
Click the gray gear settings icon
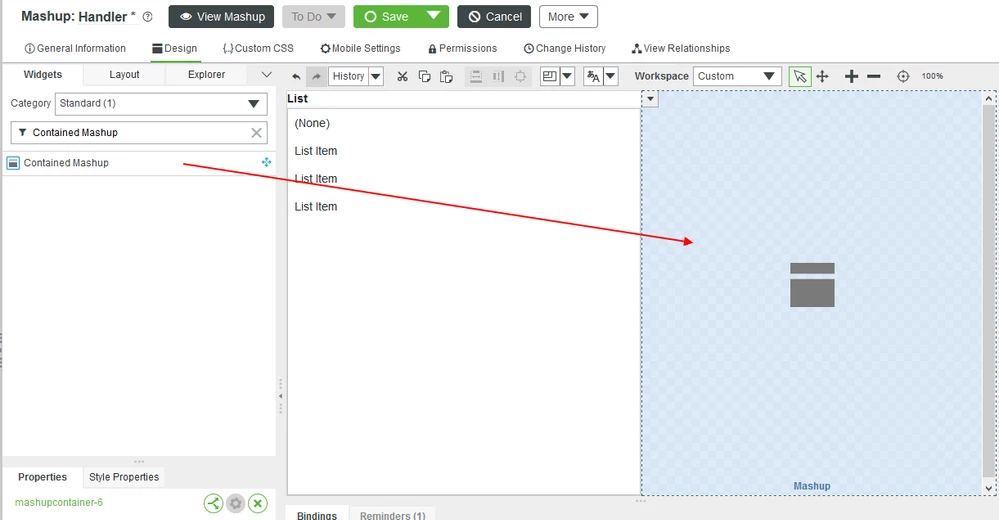coord(236,503)
